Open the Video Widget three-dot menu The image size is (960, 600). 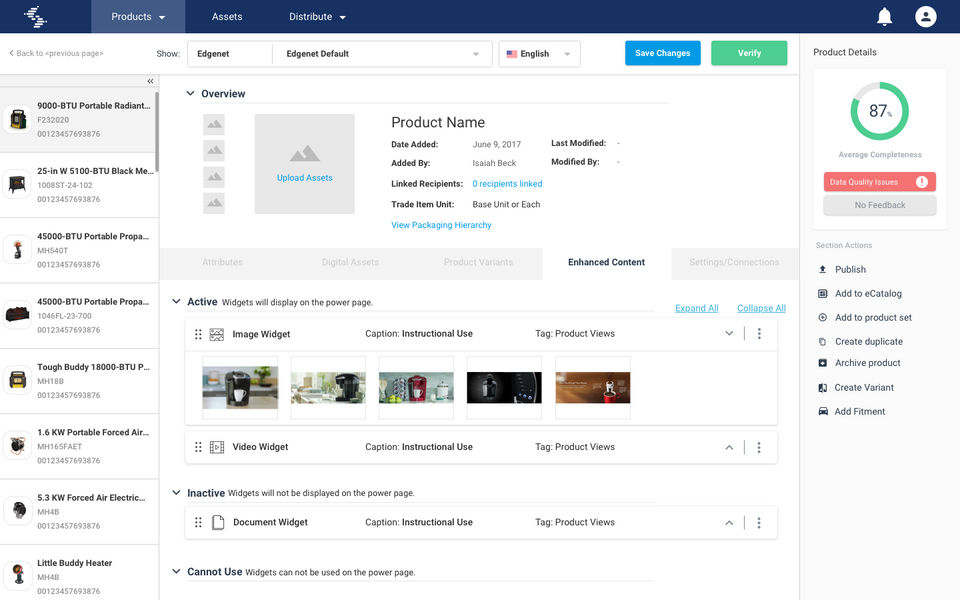[x=759, y=448]
